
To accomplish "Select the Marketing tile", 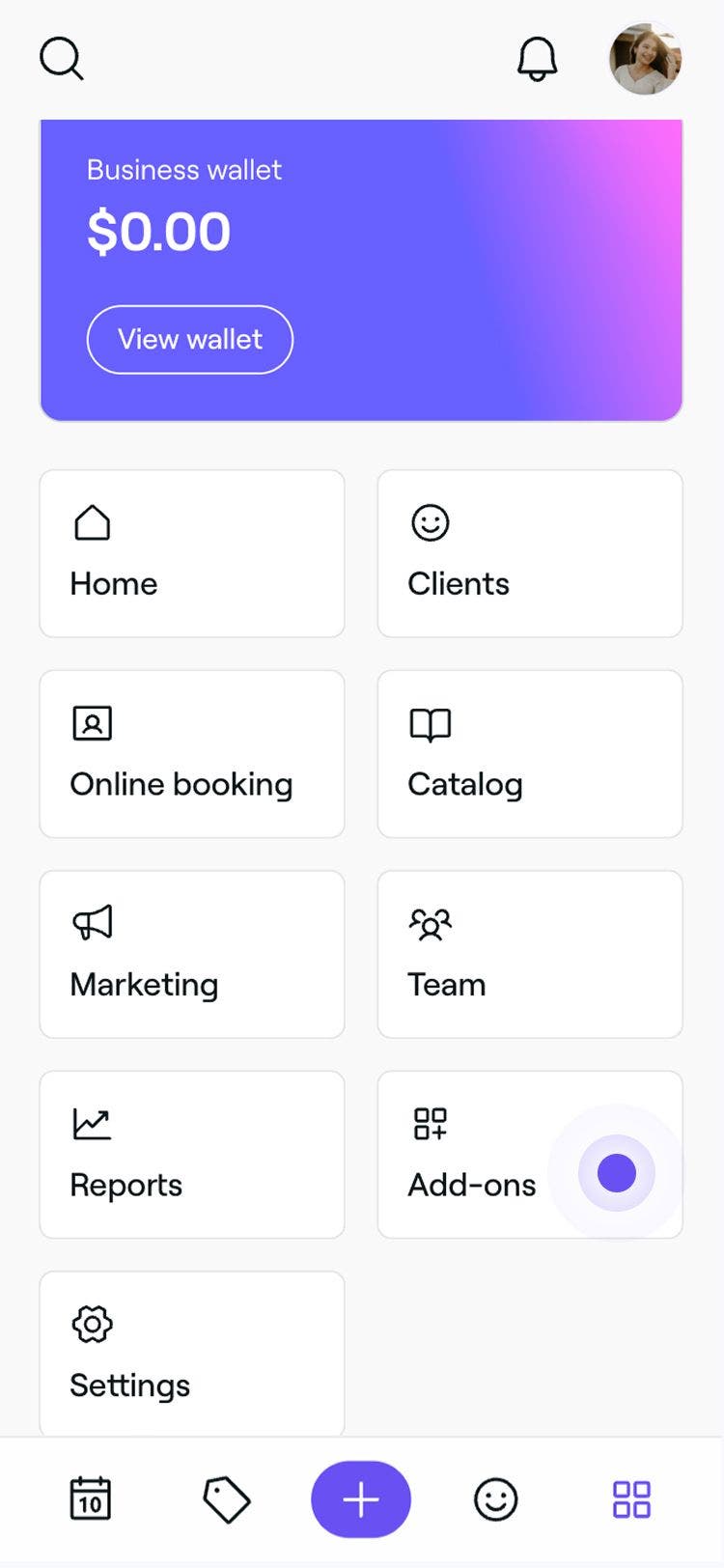I will [191, 954].
